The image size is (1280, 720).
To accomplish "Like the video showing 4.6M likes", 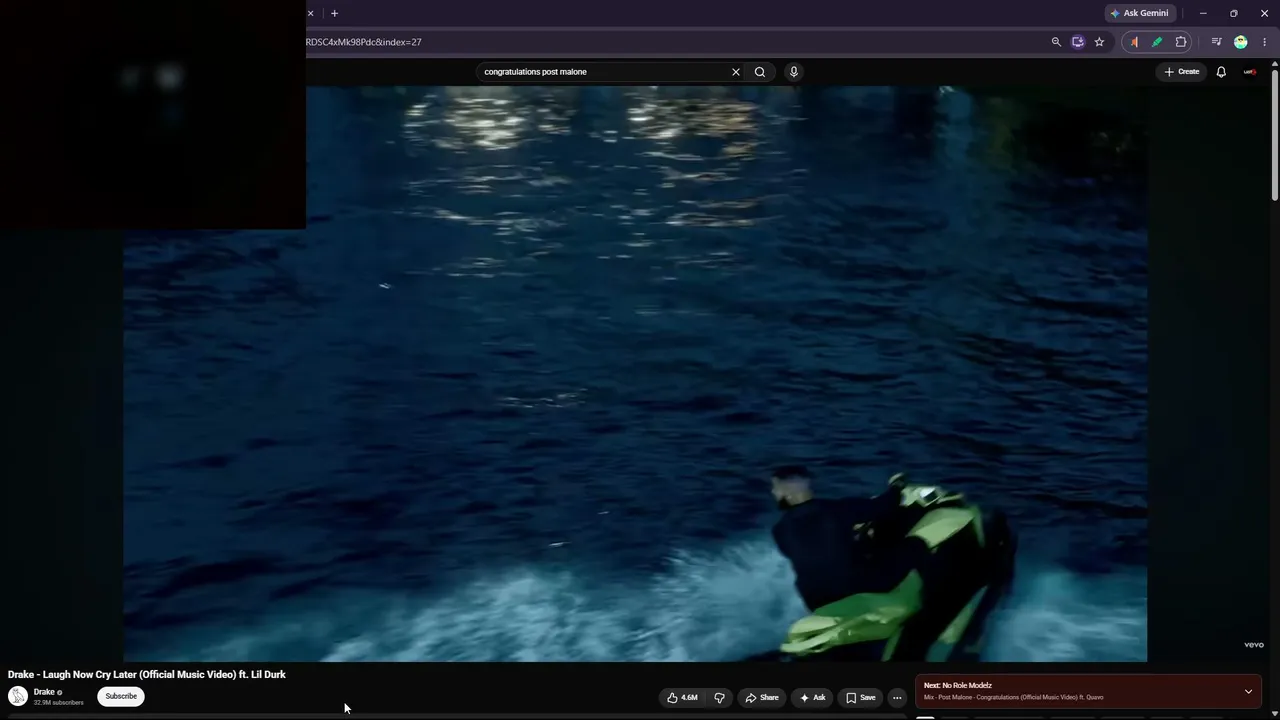I will (x=683, y=698).
